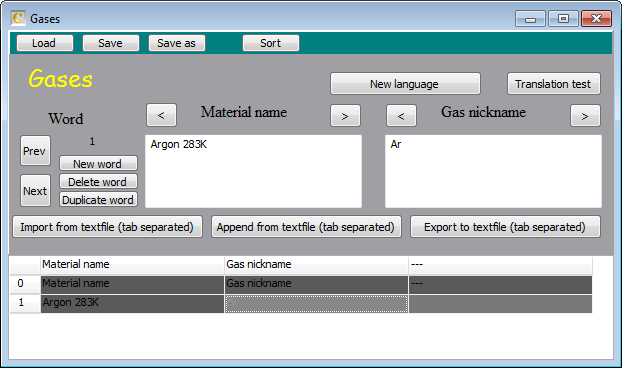Edit the Ar gas nickname text field
This screenshot has width=622, height=368.
tap(493, 171)
